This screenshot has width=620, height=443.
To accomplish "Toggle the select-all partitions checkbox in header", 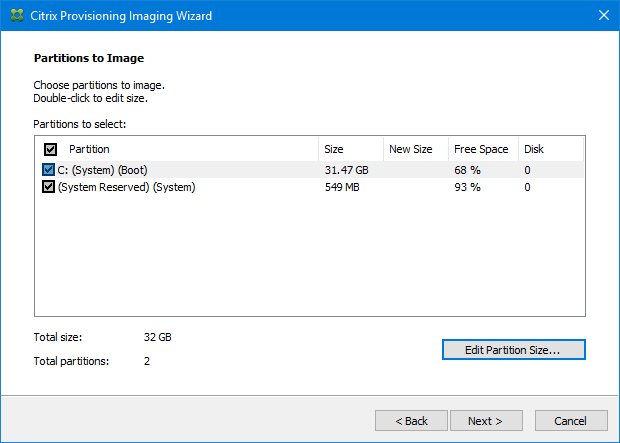I will click(50, 150).
